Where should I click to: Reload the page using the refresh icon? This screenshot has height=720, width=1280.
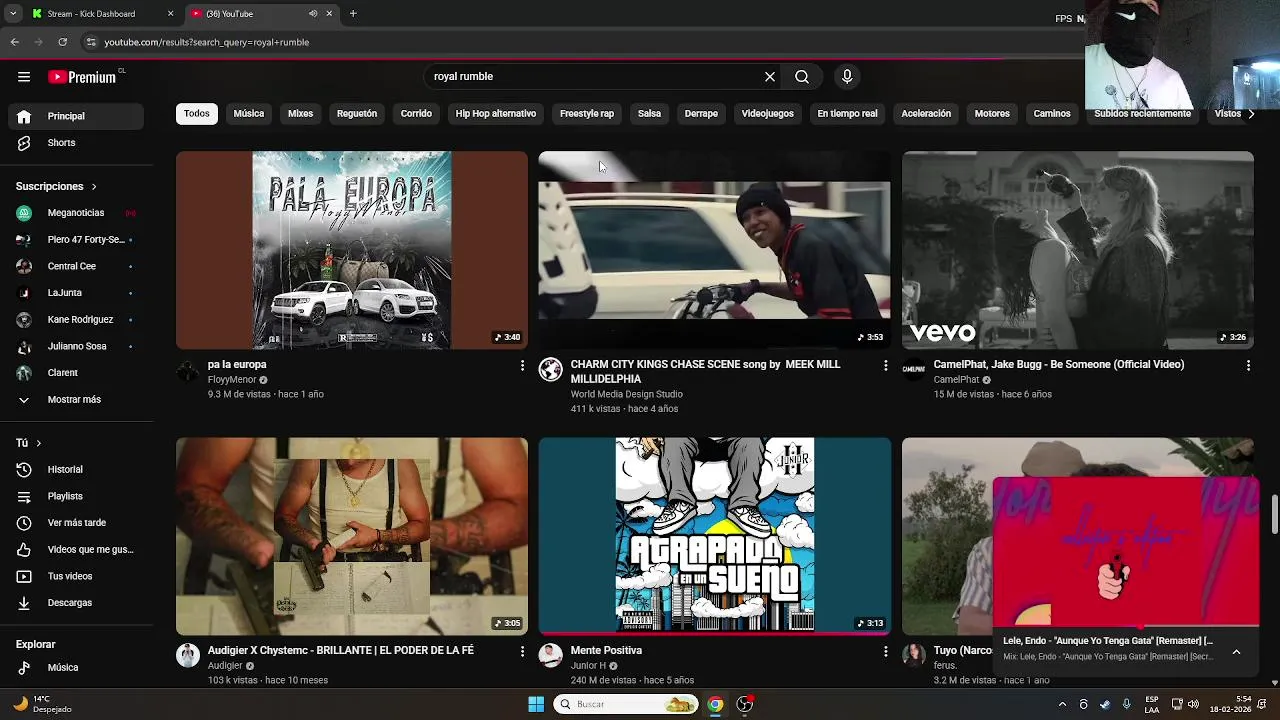click(x=62, y=42)
